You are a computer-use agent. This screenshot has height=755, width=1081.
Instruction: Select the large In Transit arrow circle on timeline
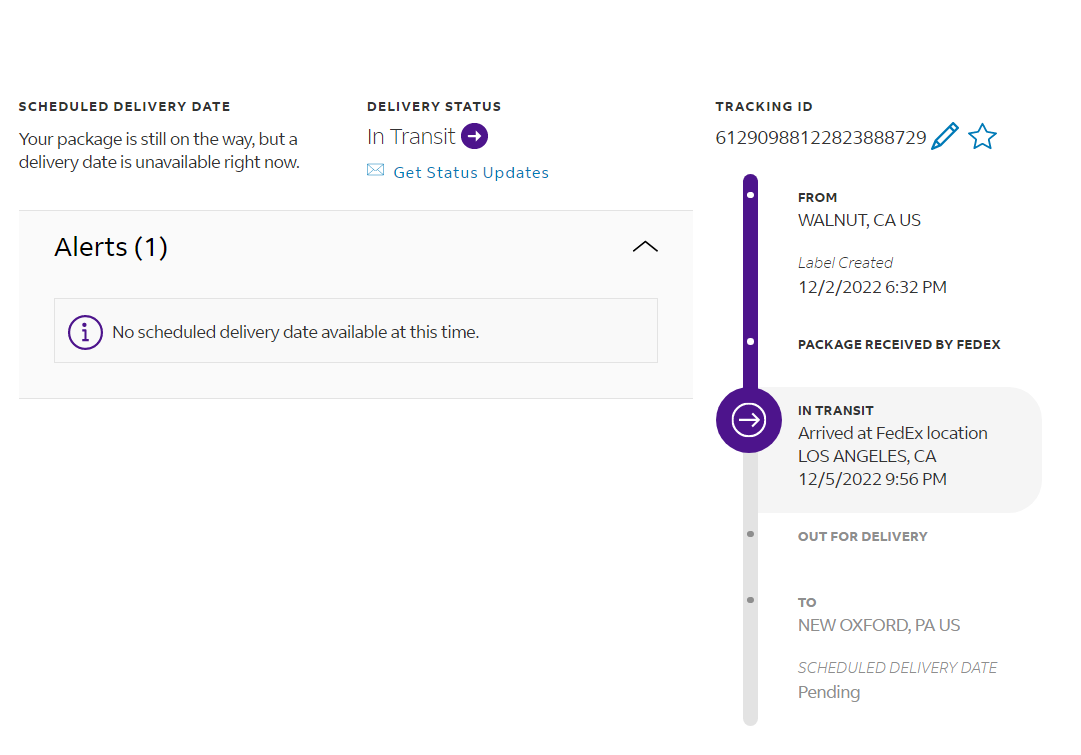point(749,420)
